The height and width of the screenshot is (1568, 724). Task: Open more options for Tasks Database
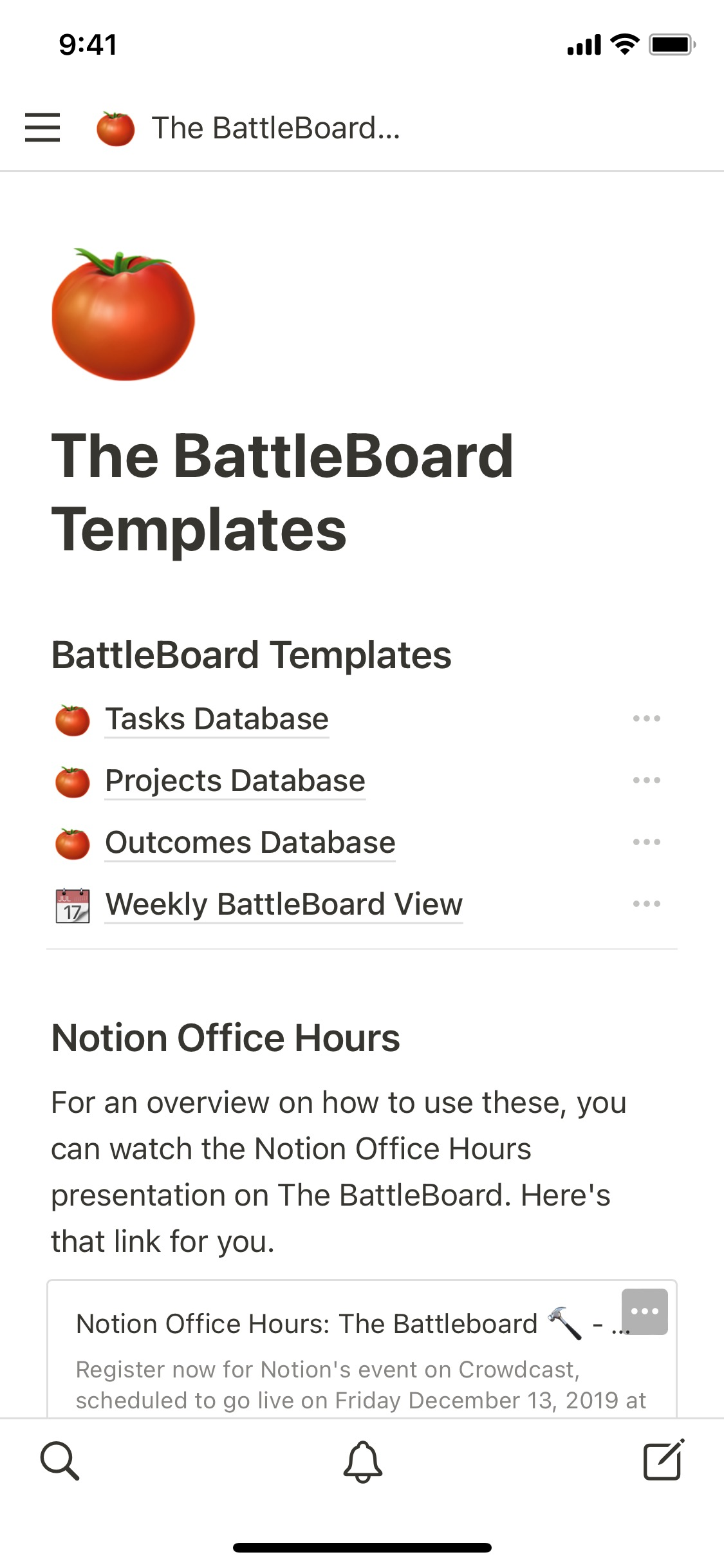646,718
